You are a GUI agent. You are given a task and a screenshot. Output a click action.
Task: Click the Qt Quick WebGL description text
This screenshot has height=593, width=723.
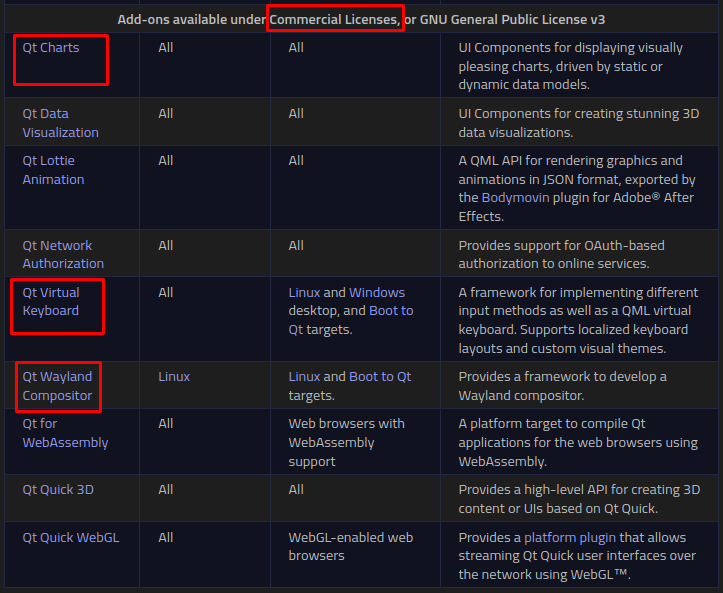tap(577, 556)
